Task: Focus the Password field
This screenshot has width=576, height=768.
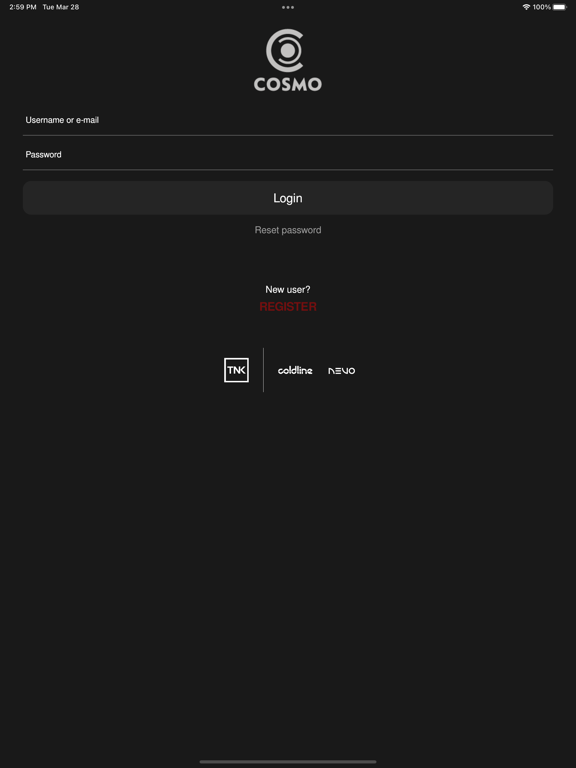Action: pyautogui.click(x=288, y=155)
